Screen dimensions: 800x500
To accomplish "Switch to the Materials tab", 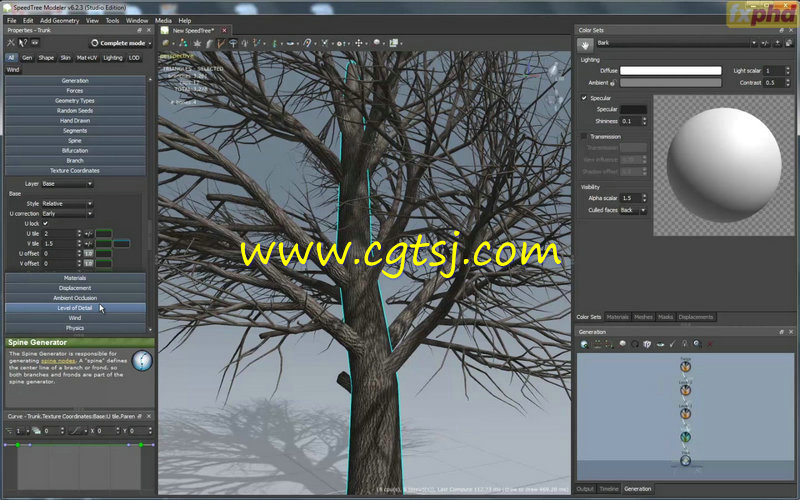I will (617, 317).
